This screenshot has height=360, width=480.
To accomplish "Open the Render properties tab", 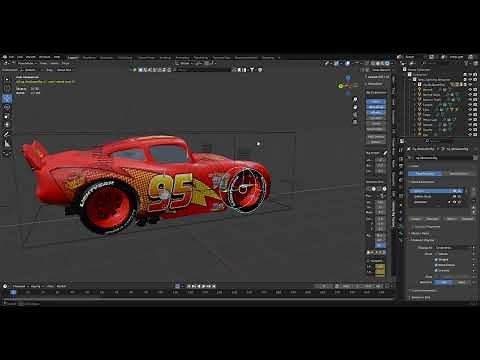I will point(402,159).
